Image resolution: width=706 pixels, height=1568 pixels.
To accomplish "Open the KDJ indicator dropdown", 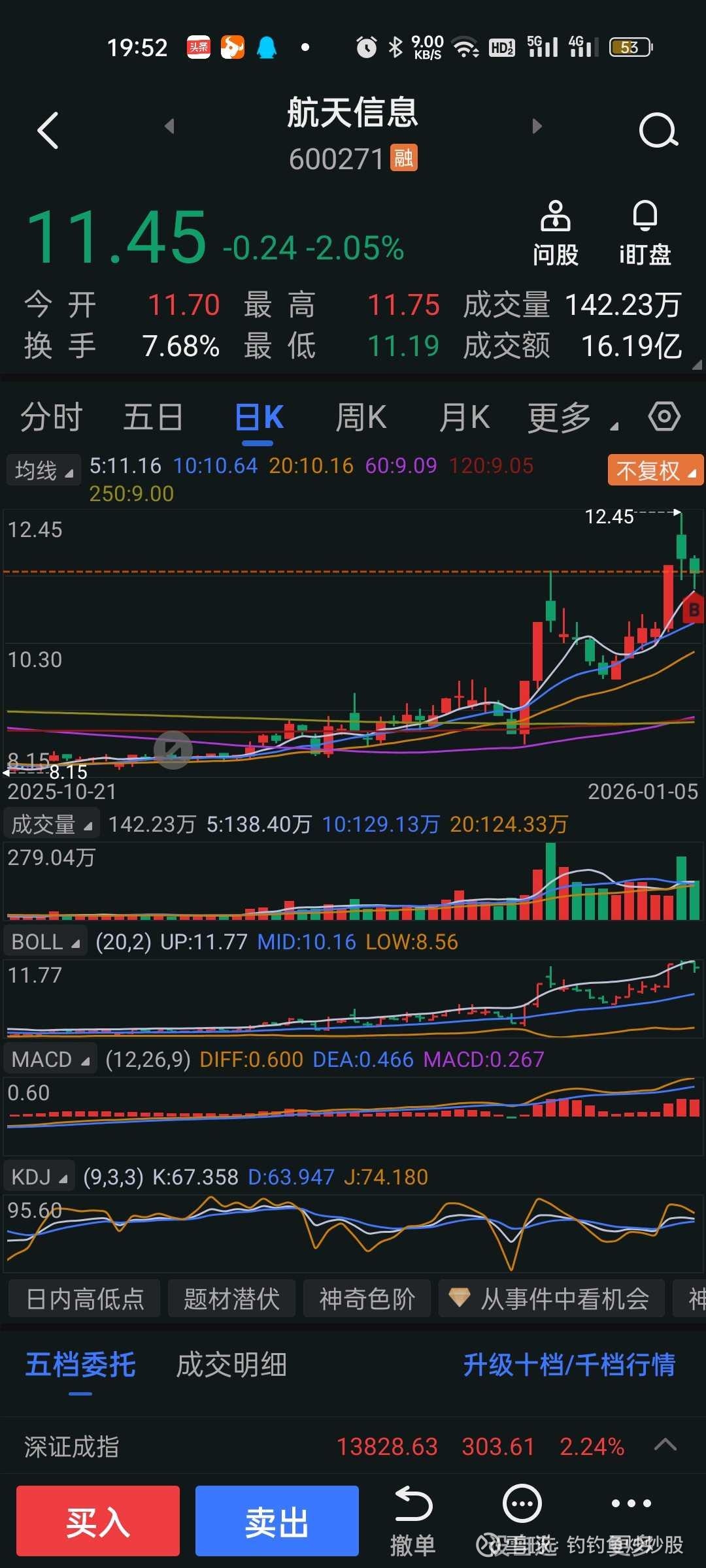I will point(39,1177).
